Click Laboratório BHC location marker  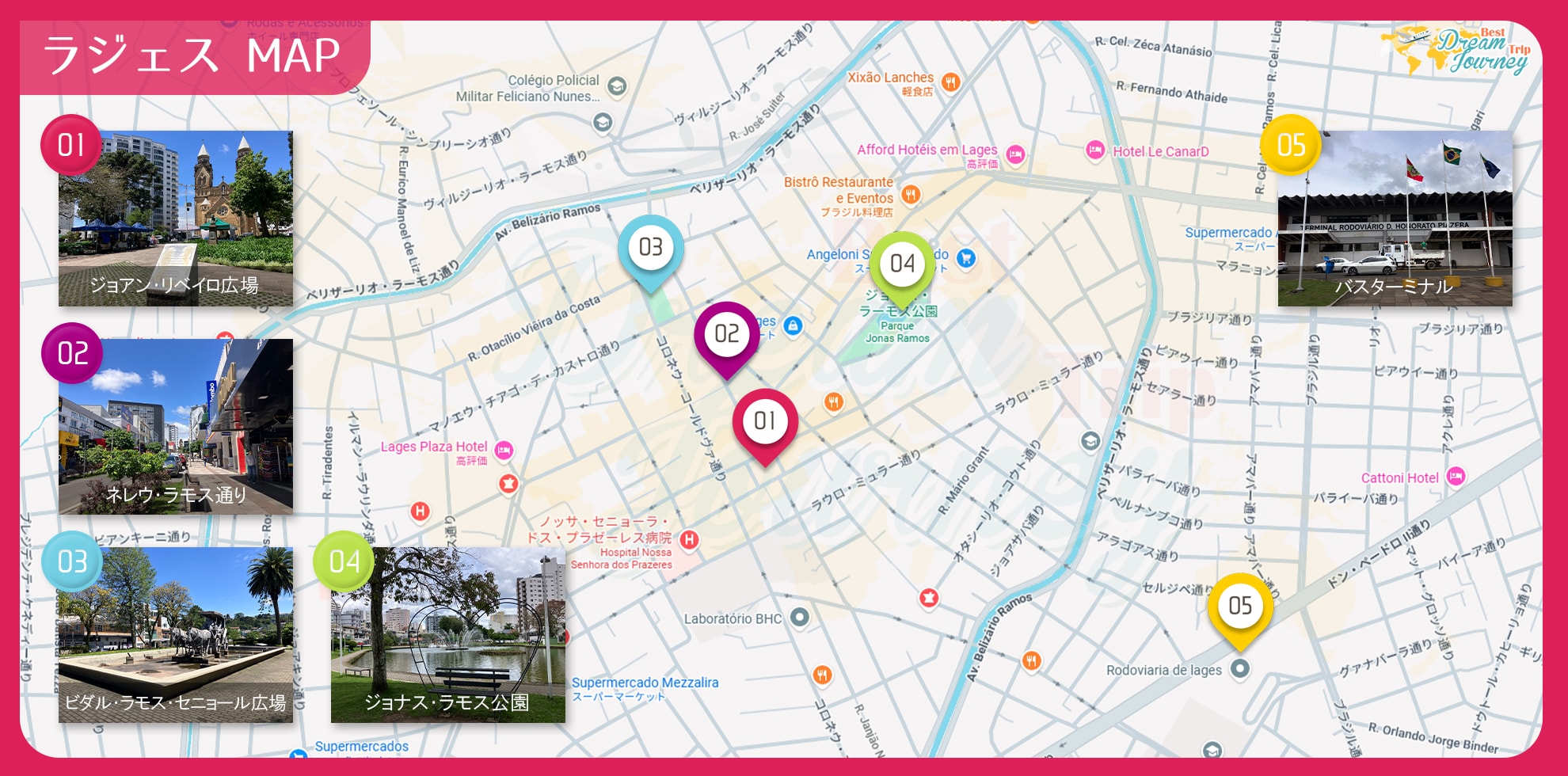800,617
